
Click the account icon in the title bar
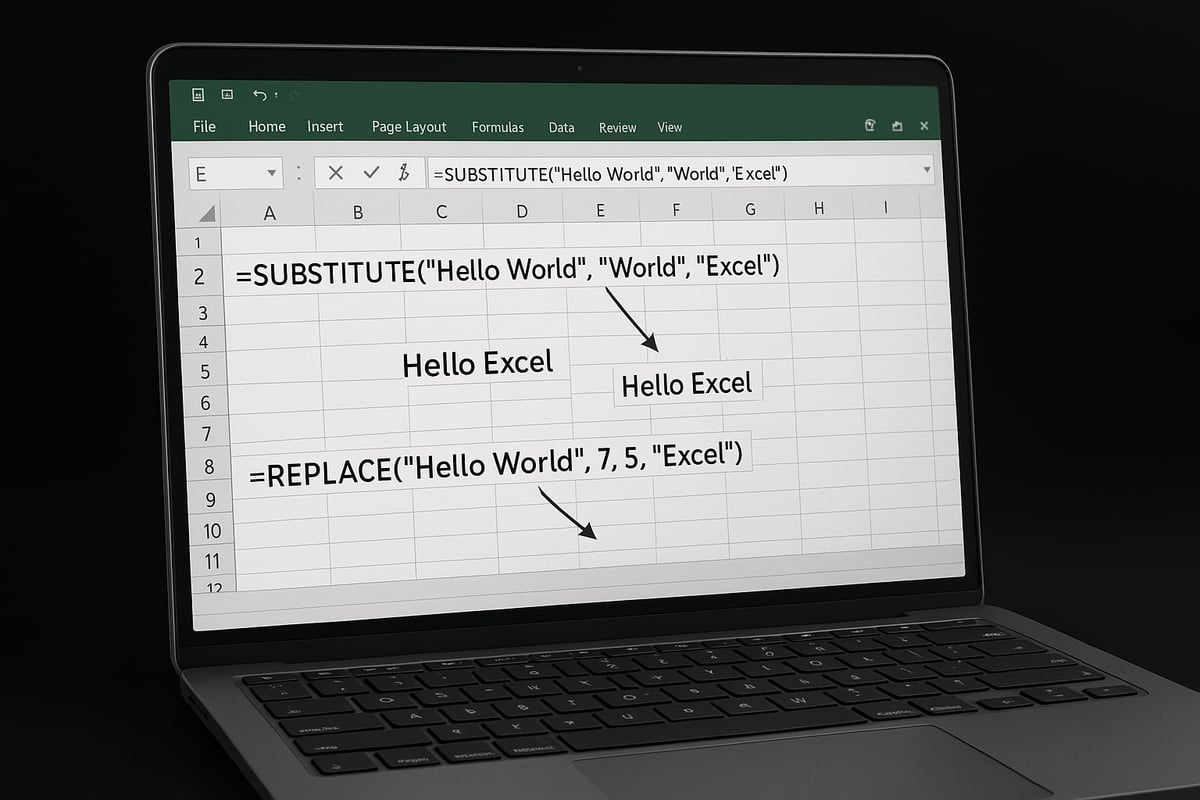(x=869, y=126)
